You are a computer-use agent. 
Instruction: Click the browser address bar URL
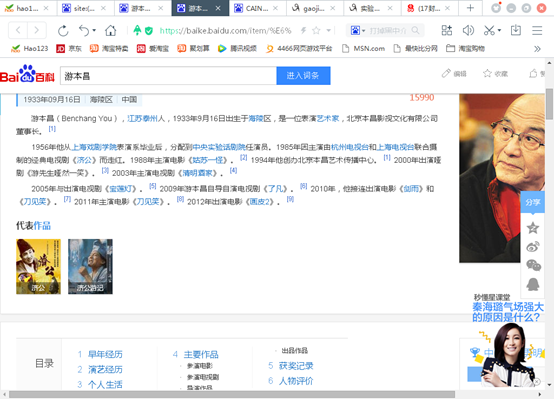225,31
